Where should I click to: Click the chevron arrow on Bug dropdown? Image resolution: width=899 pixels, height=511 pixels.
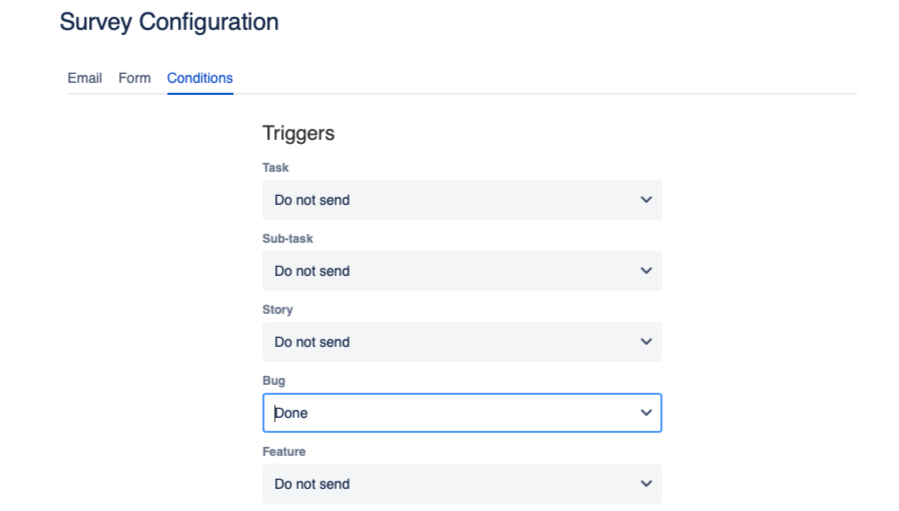point(646,413)
